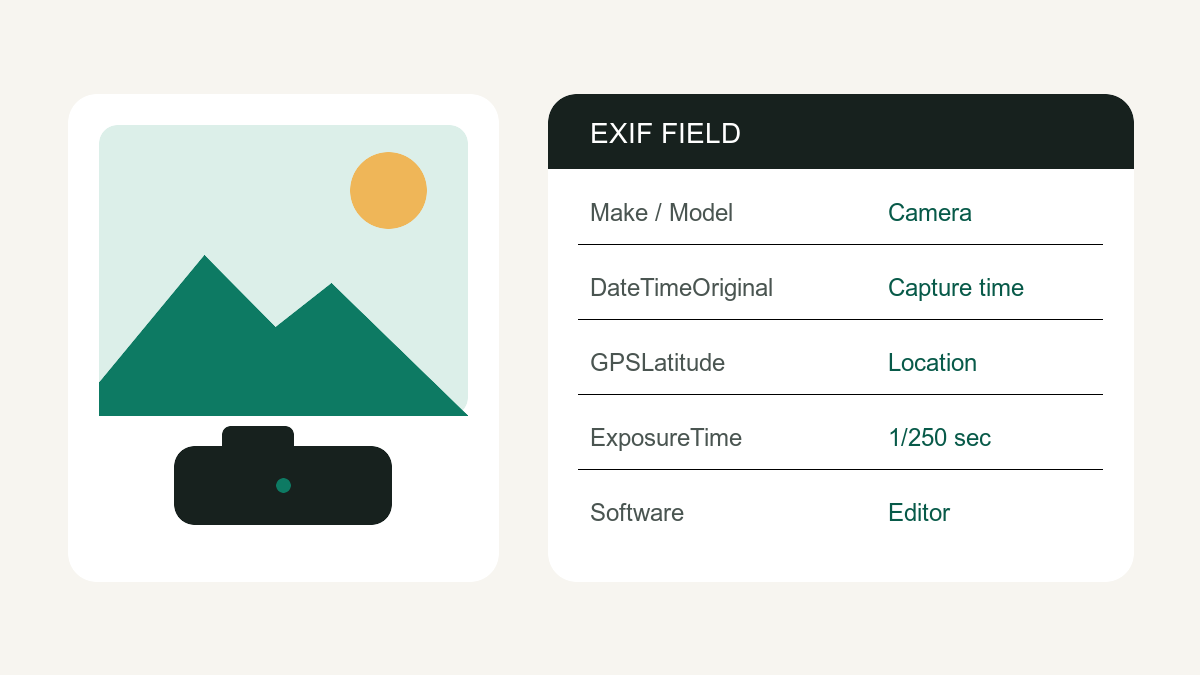Select the Capture time value

(956, 288)
